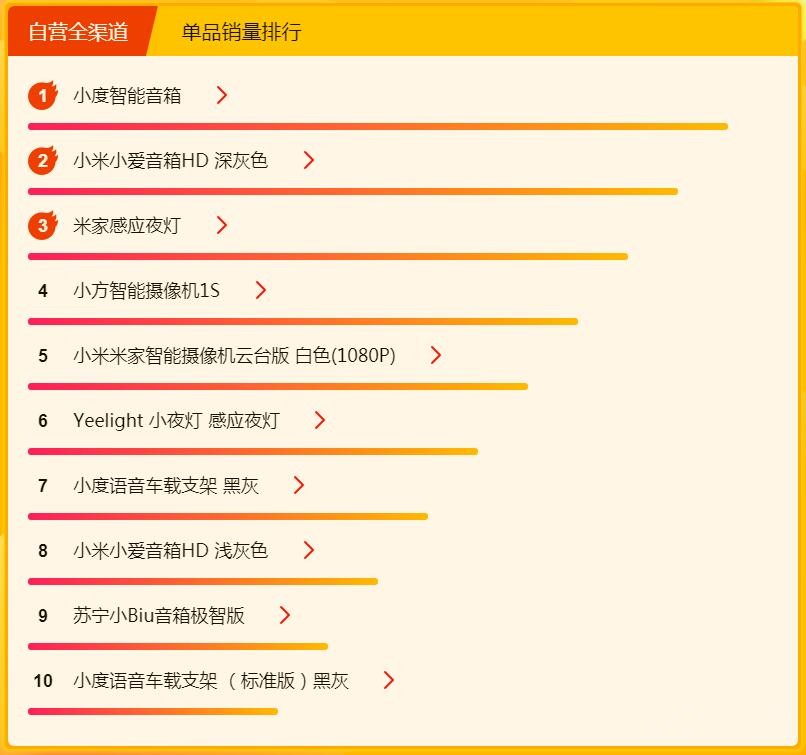Click the arrow after 苏宁小Biu音箱极智版
This screenshot has height=755, width=806.
(x=285, y=615)
